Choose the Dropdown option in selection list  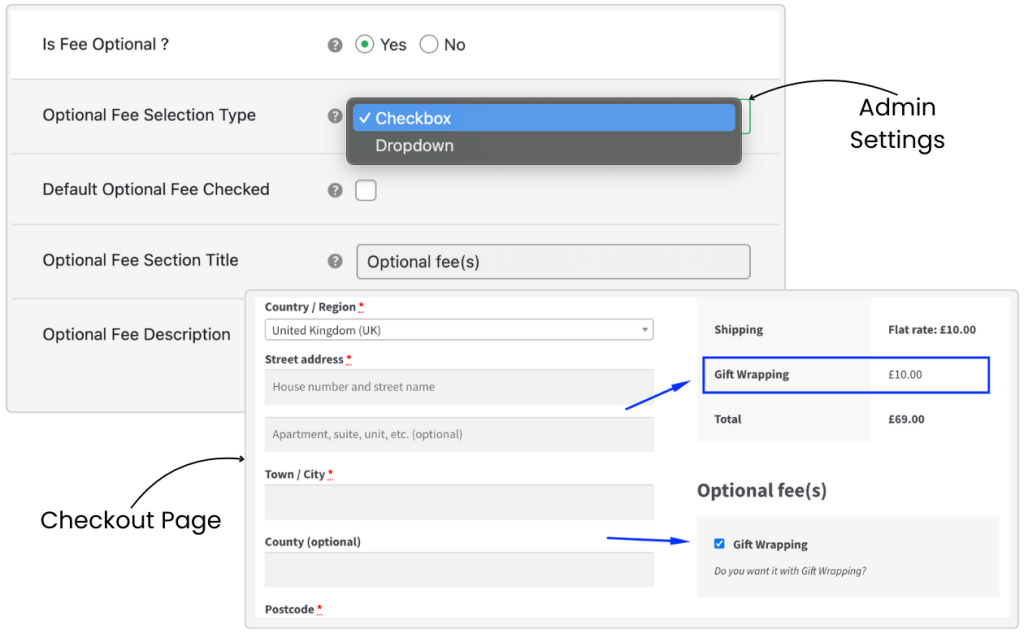pyautogui.click(x=544, y=146)
